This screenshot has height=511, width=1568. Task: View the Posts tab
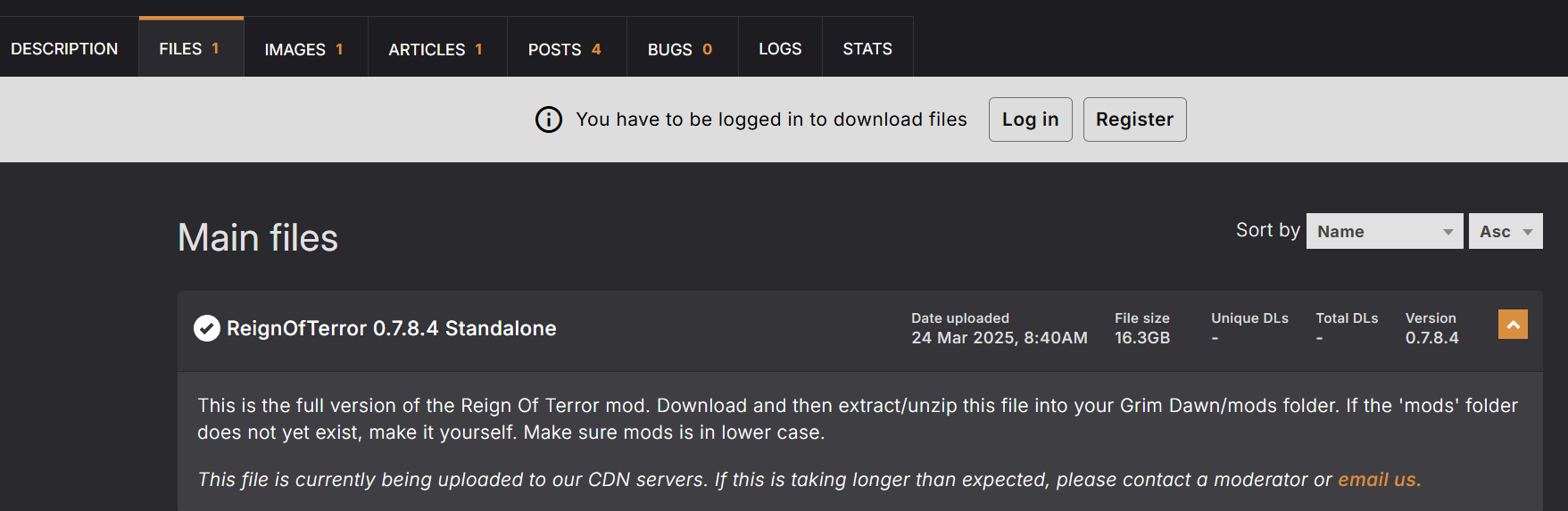click(x=565, y=49)
